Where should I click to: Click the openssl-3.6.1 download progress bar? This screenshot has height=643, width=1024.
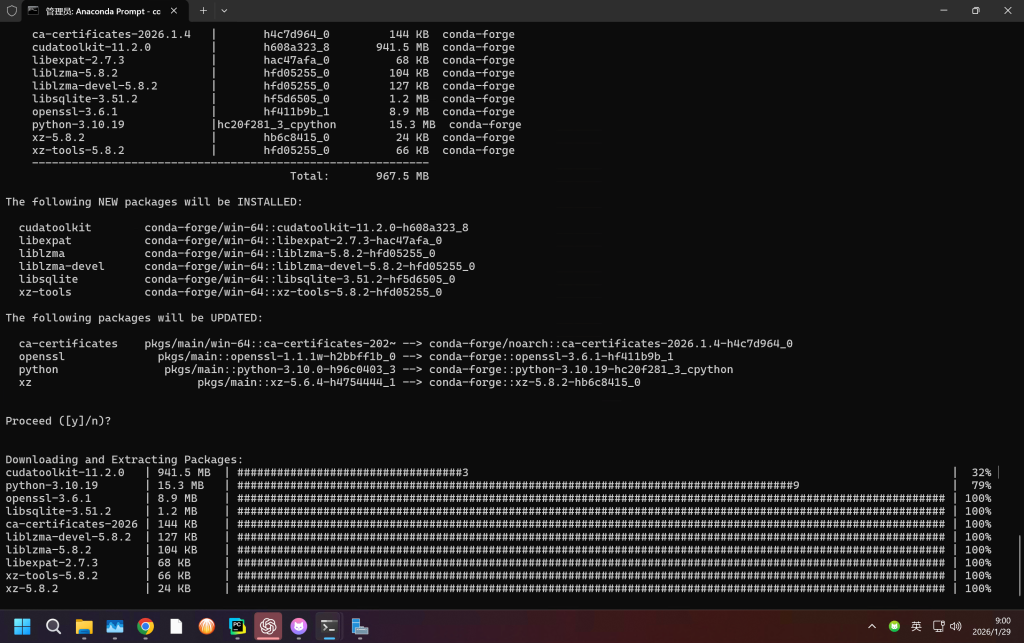[591, 498]
